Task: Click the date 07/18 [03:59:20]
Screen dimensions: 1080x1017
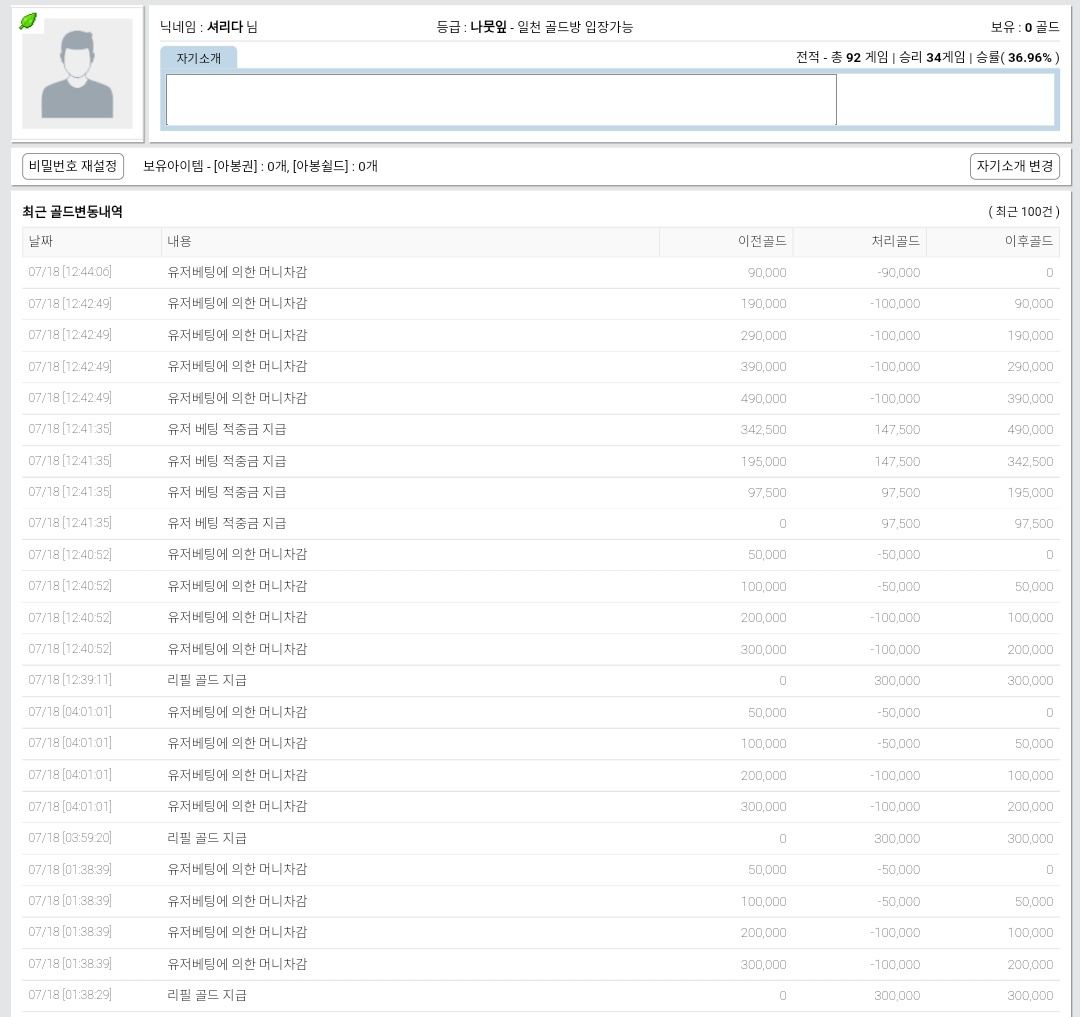Action: pyautogui.click(x=70, y=837)
